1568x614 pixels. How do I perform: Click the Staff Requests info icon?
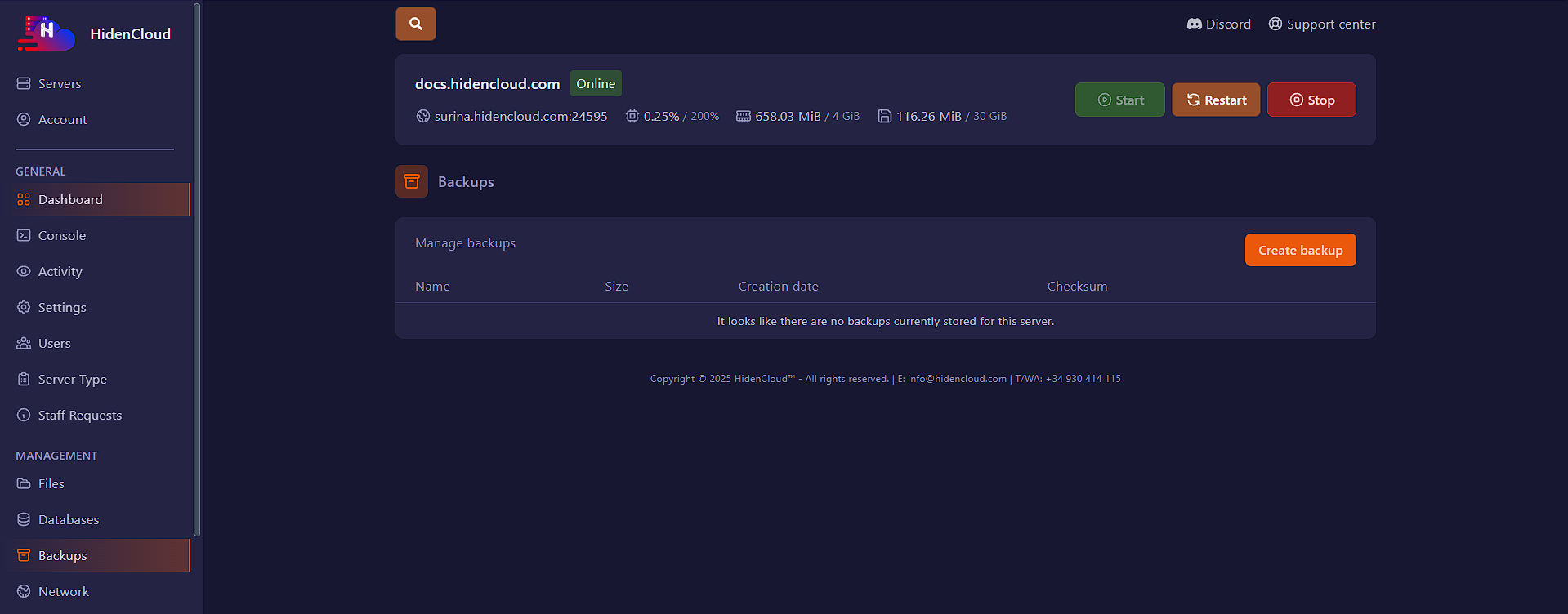(24, 415)
